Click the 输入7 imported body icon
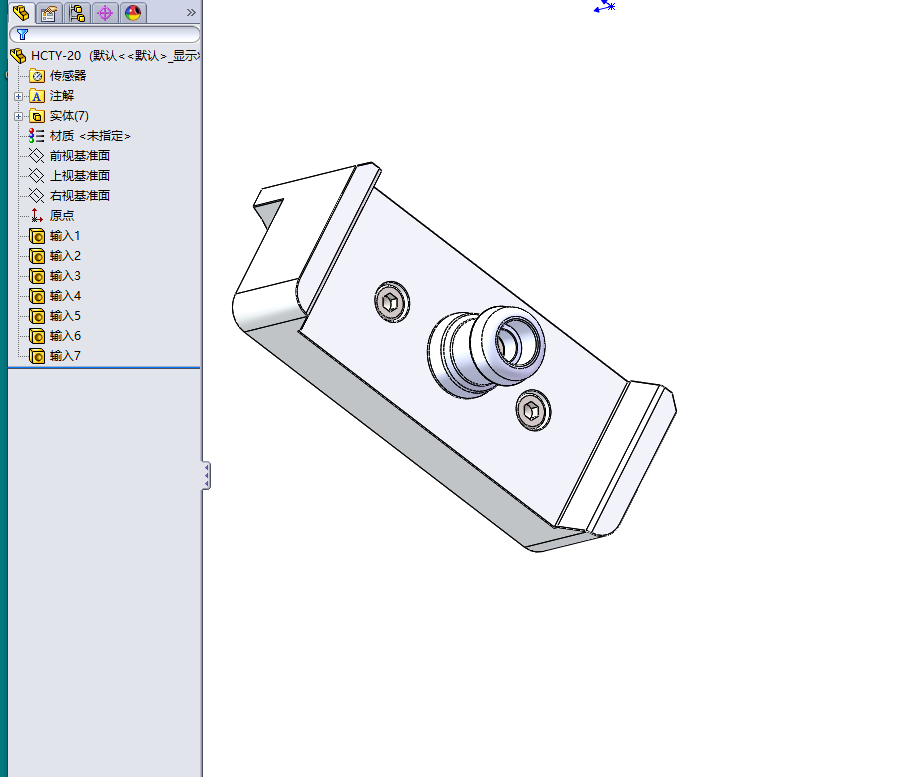 (x=37, y=356)
